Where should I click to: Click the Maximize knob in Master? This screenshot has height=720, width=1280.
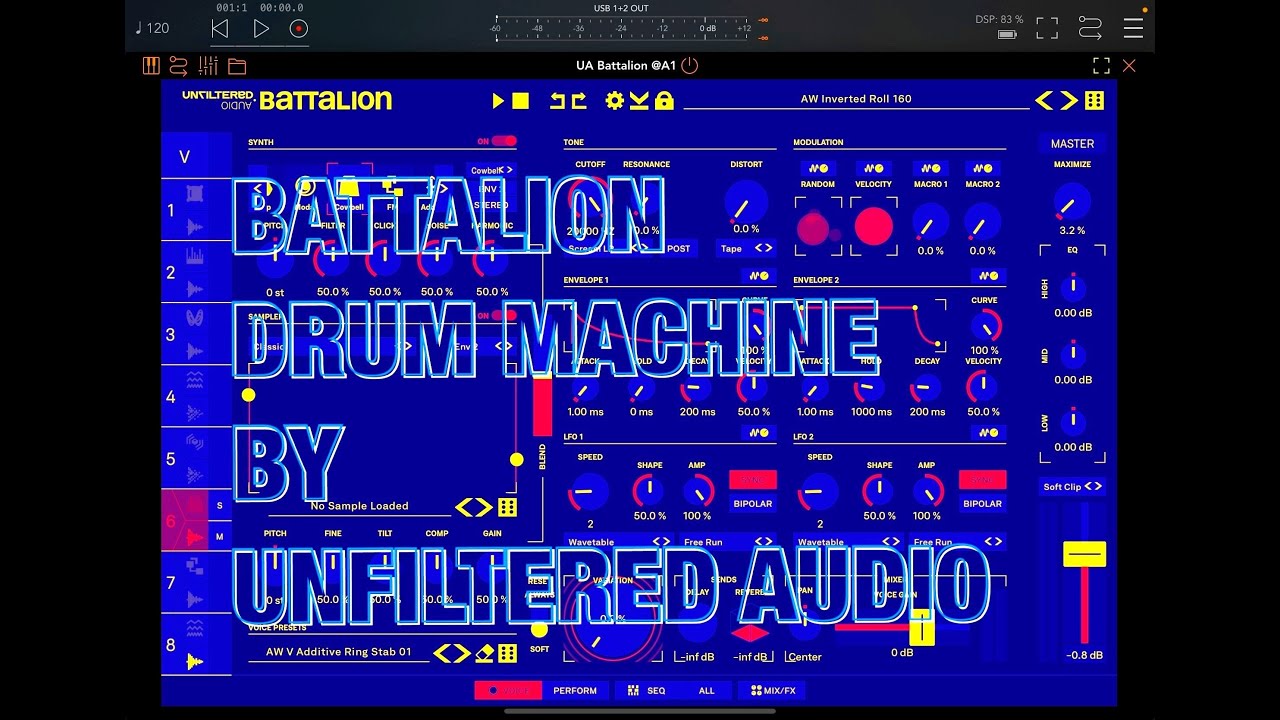(x=1071, y=202)
